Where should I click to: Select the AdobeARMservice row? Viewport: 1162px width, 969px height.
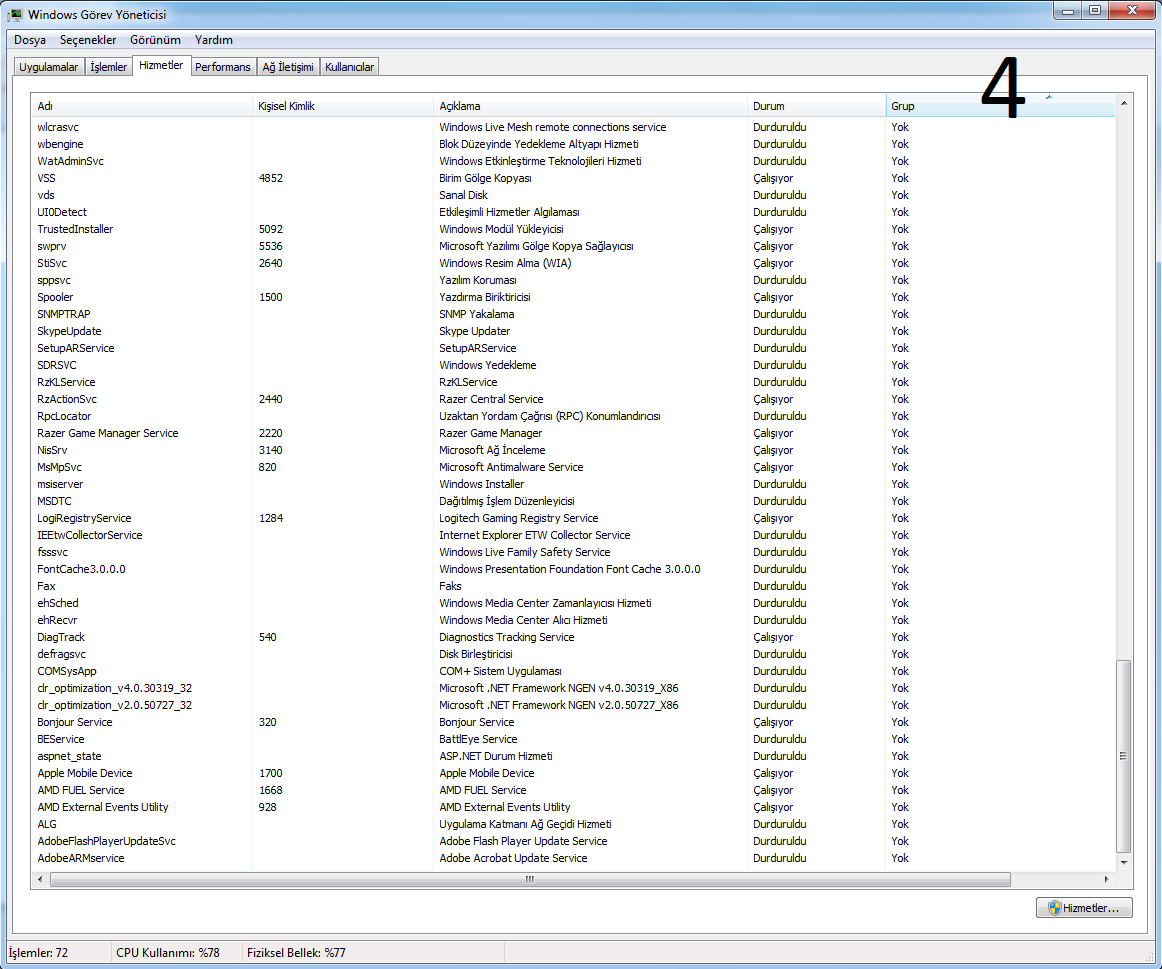[573, 859]
